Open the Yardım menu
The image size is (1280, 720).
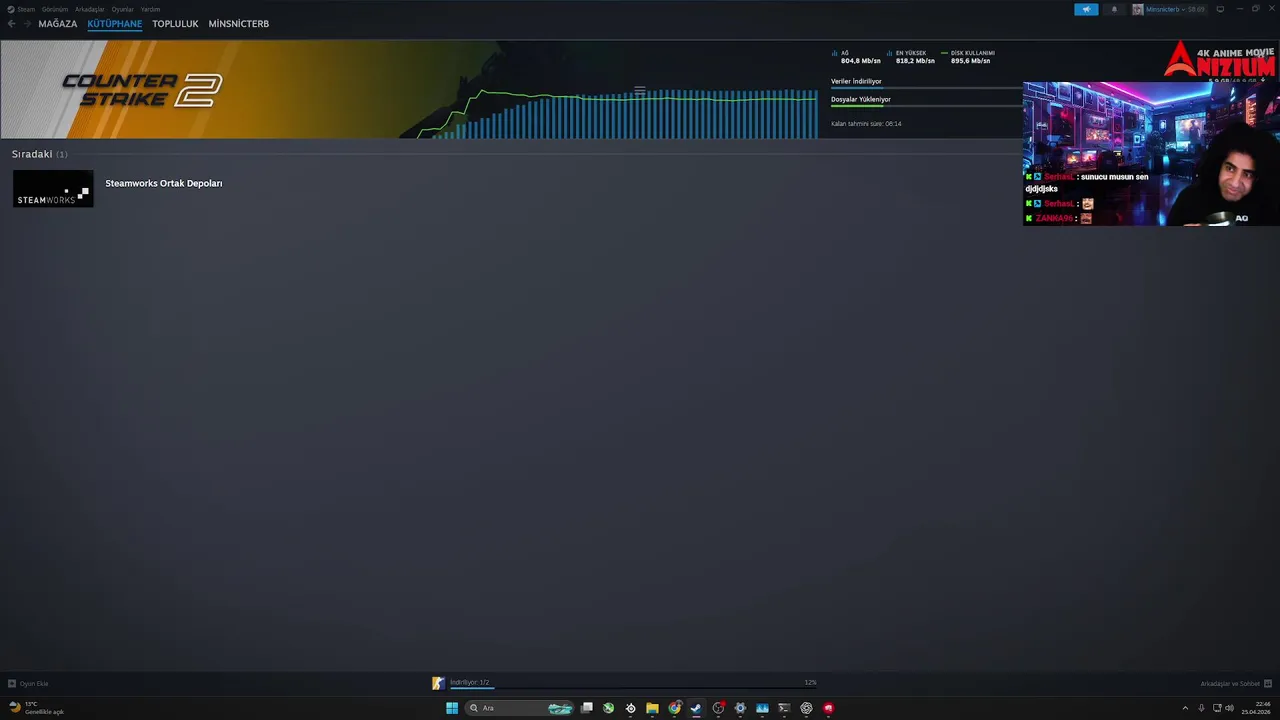151,9
